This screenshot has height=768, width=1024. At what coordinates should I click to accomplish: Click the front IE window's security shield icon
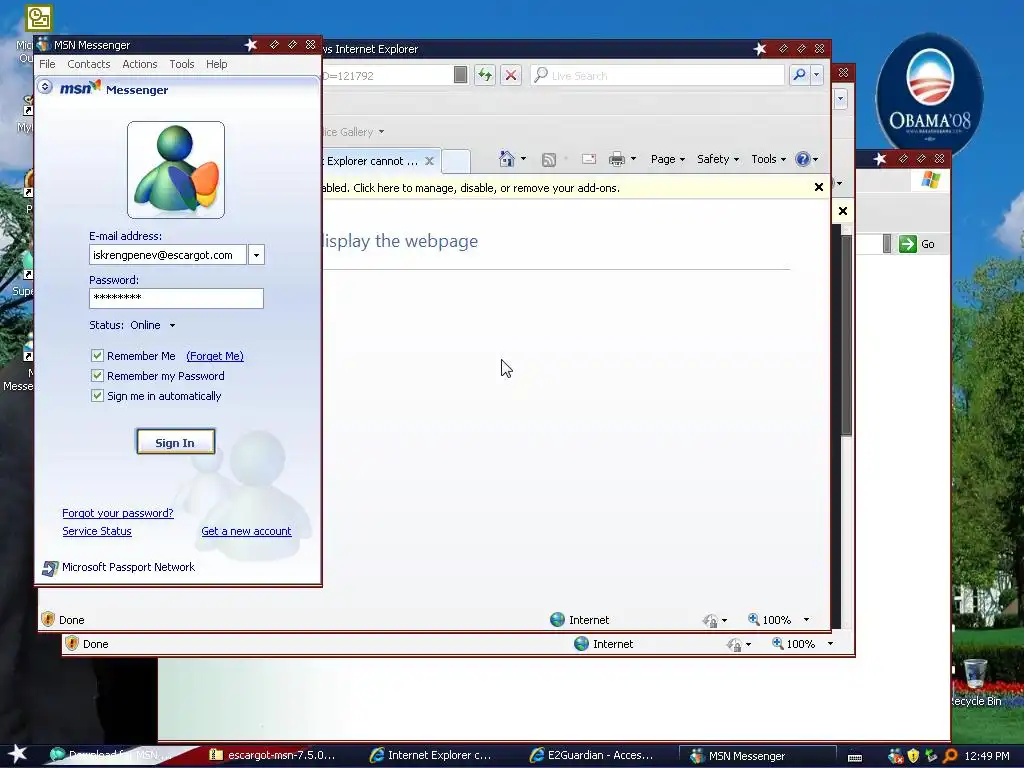[x=48, y=619]
